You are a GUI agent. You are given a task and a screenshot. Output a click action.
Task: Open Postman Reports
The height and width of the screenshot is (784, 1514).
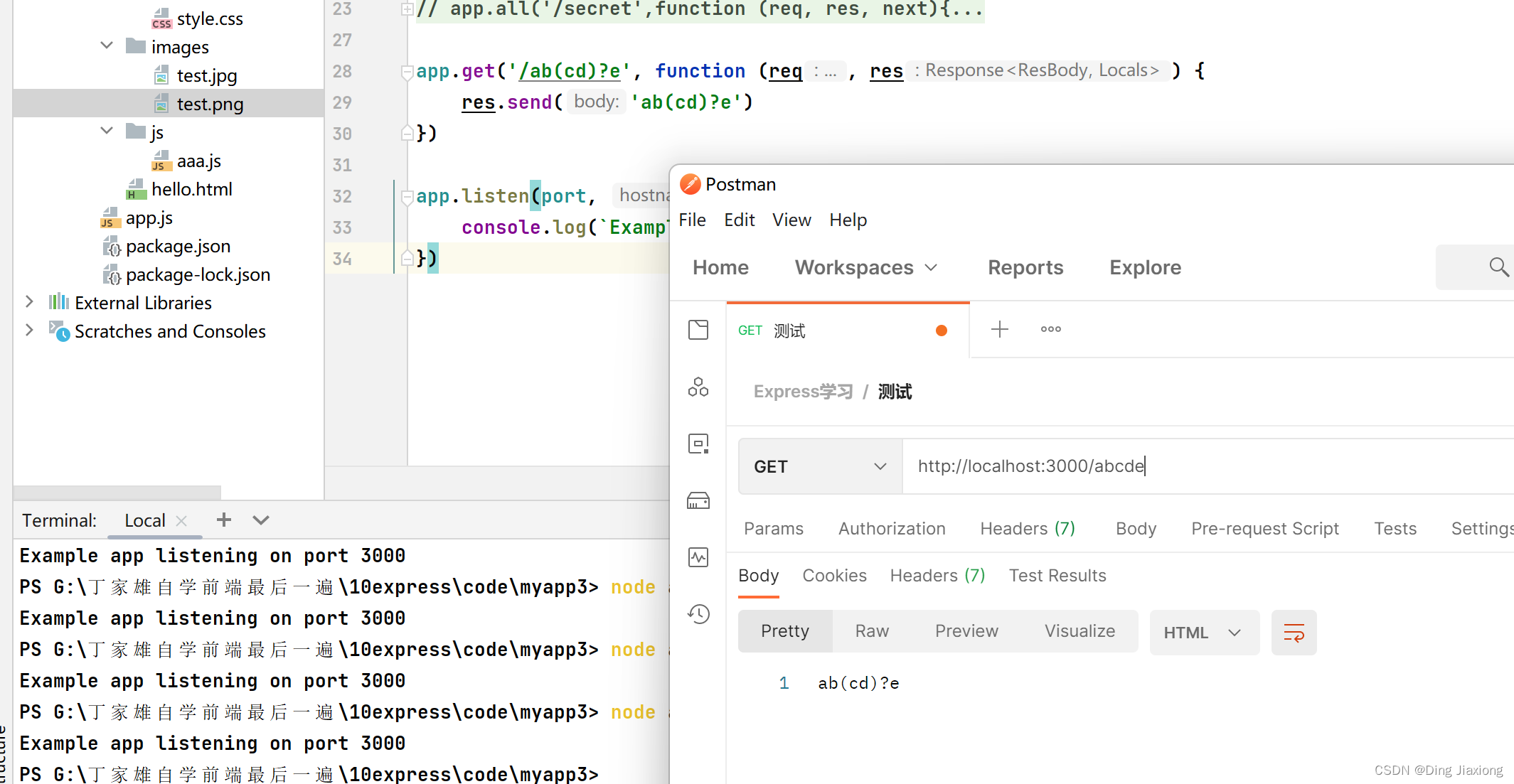point(1025,267)
